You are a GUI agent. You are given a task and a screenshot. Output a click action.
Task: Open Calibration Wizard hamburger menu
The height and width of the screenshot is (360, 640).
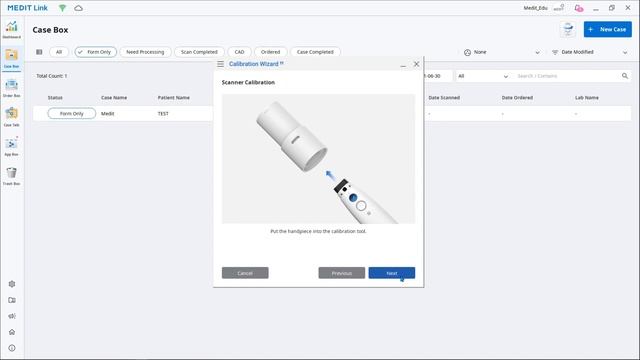pyautogui.click(x=220, y=64)
